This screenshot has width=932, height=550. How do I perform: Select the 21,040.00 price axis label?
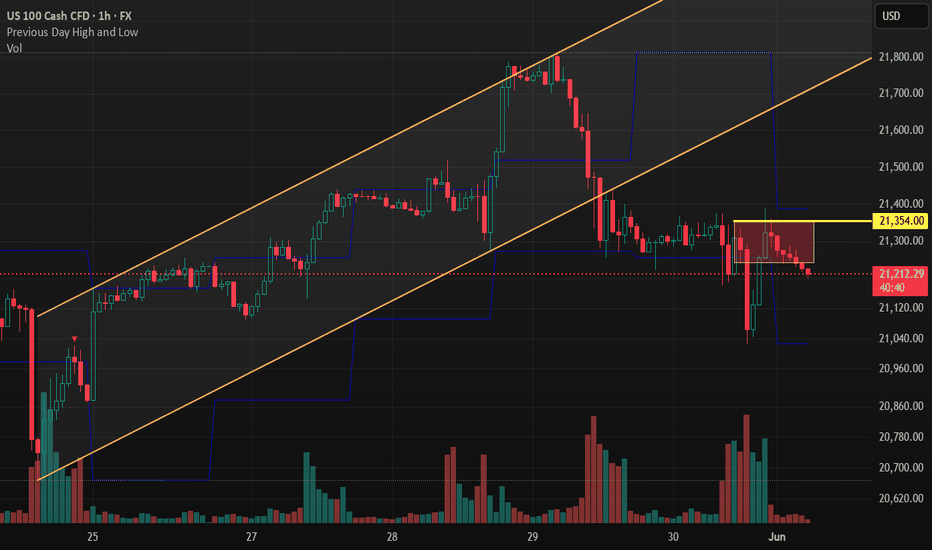901,338
